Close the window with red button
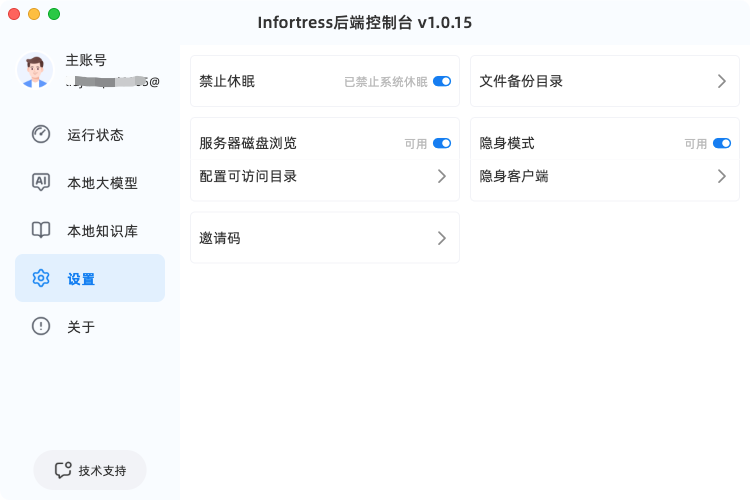The width and height of the screenshot is (750, 500). click(14, 14)
